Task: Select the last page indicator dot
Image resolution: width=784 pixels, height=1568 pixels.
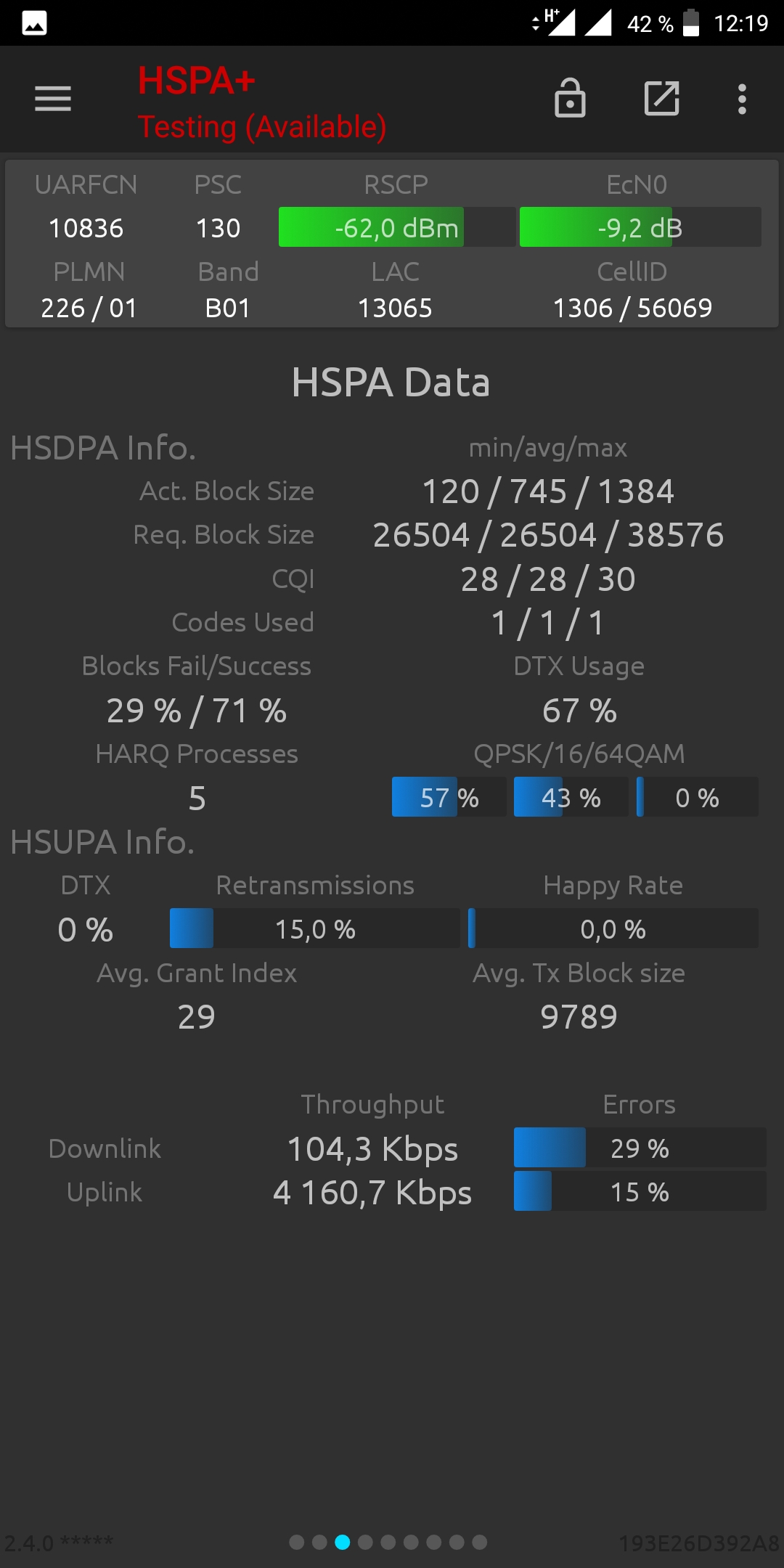Action: click(480, 1542)
